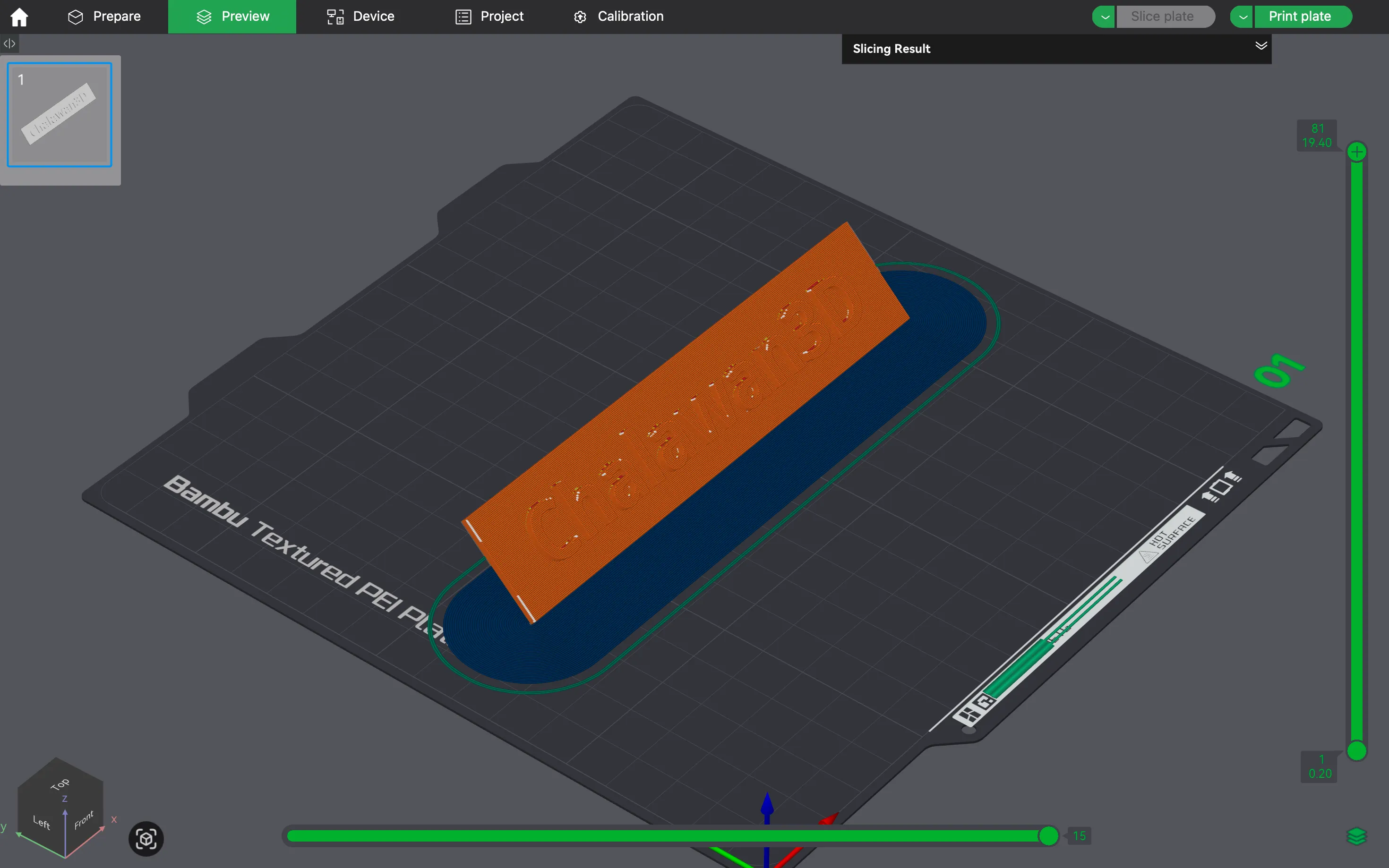Expand the Slicing Result panel
The width and height of the screenshot is (1389, 868).
click(x=1260, y=46)
